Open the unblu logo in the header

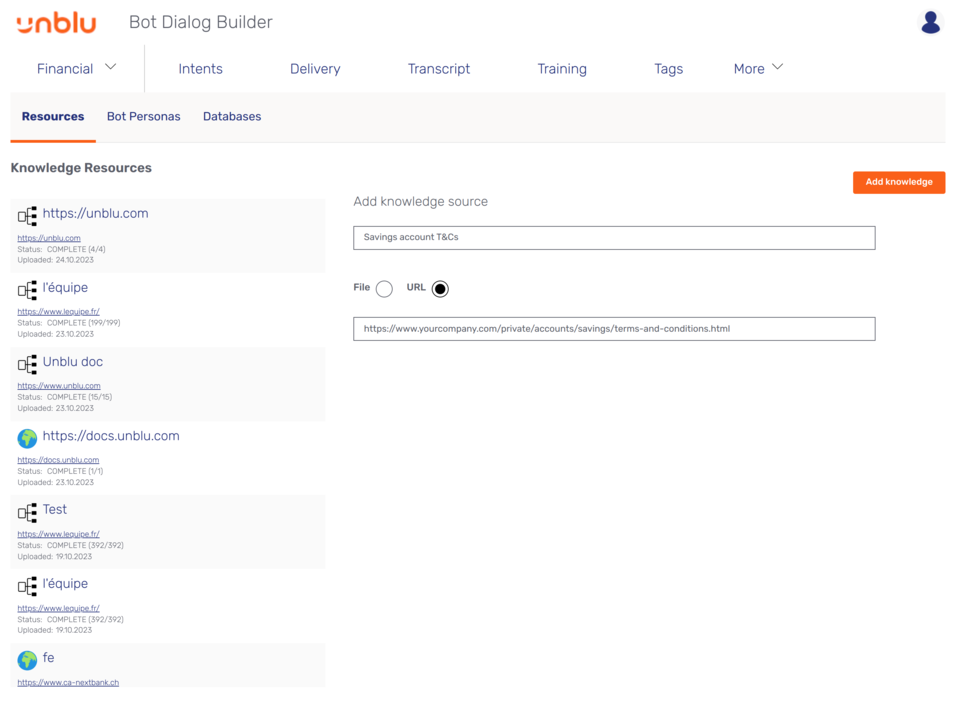pos(55,23)
